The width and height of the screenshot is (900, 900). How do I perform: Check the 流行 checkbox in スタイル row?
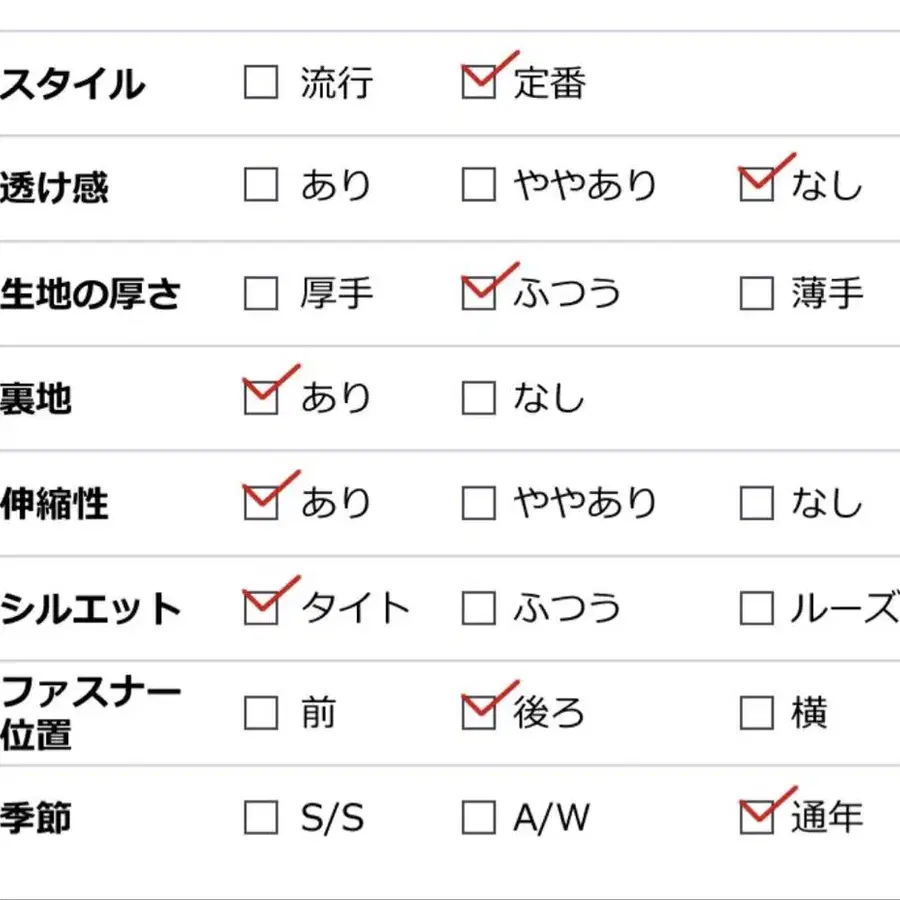point(261,82)
